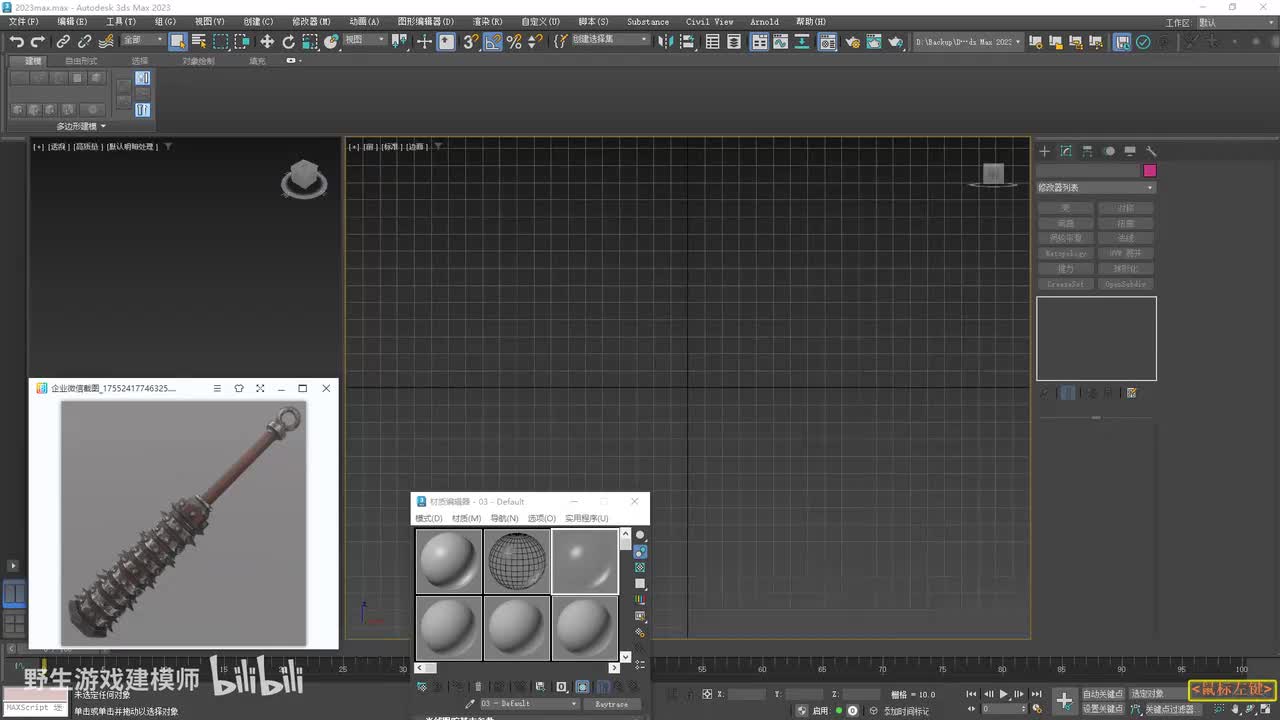Toggle Angle Snap in the toolbar
This screenshot has width=1280, height=720.
493,42
